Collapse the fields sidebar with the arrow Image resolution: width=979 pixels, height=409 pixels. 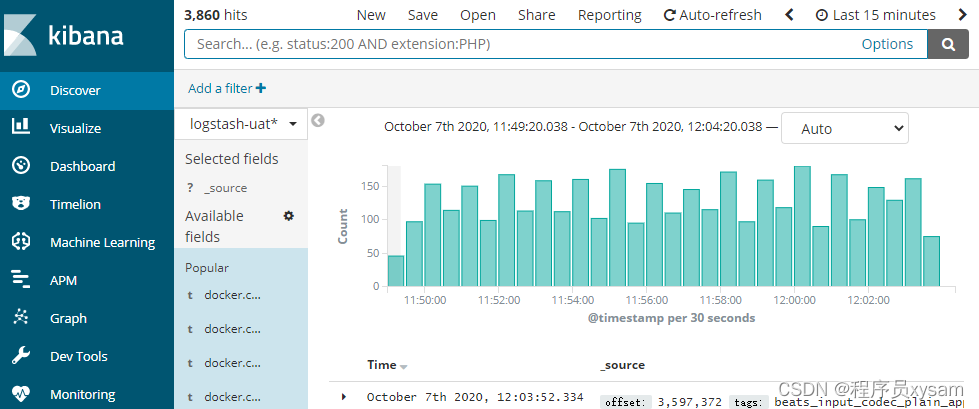coord(318,121)
